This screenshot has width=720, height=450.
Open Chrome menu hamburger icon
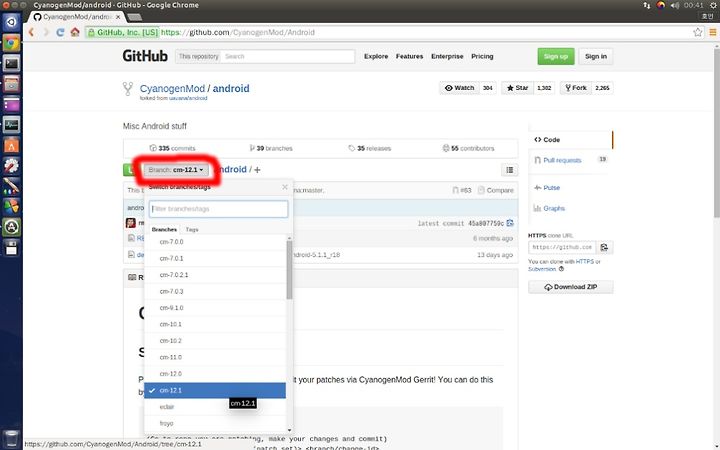[x=713, y=32]
